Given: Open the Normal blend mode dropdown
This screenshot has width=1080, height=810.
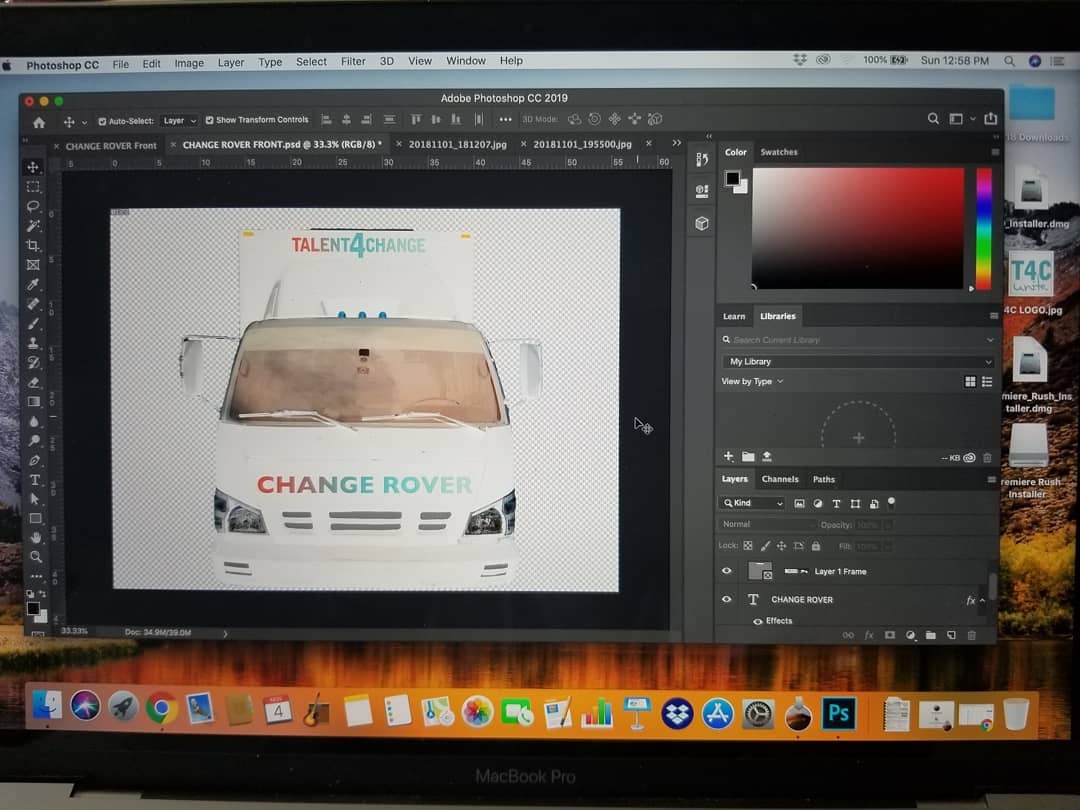Looking at the screenshot, I should pos(766,525).
